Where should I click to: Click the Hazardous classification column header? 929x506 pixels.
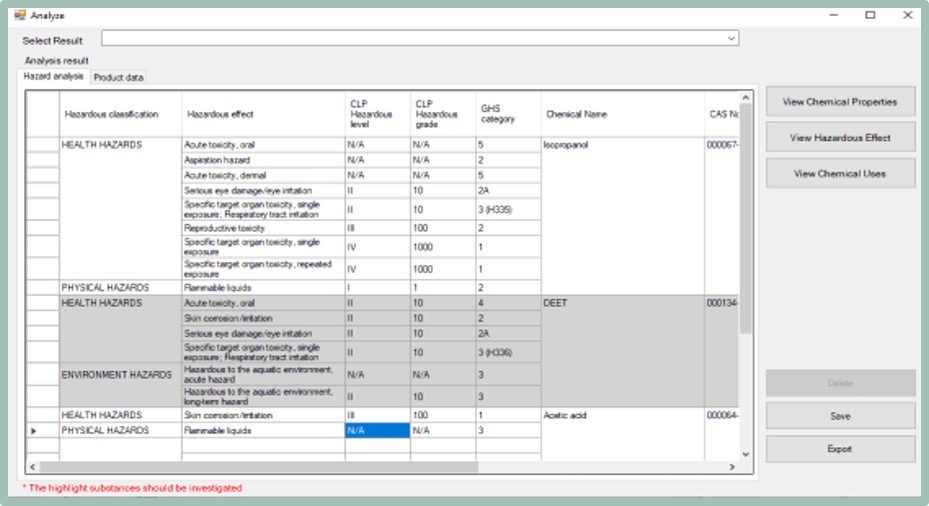coord(120,114)
